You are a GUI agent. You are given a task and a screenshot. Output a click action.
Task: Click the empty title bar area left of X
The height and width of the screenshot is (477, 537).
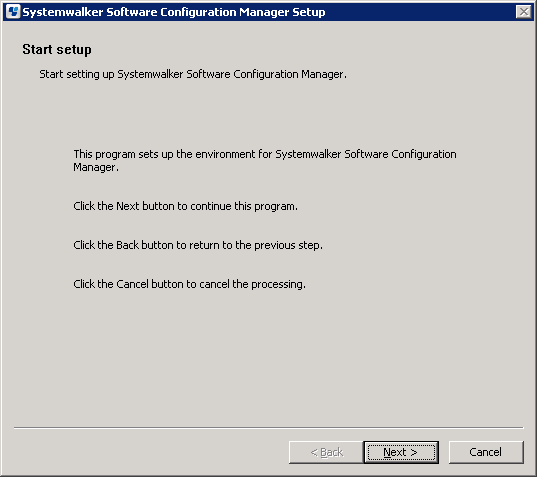[x=421, y=12]
